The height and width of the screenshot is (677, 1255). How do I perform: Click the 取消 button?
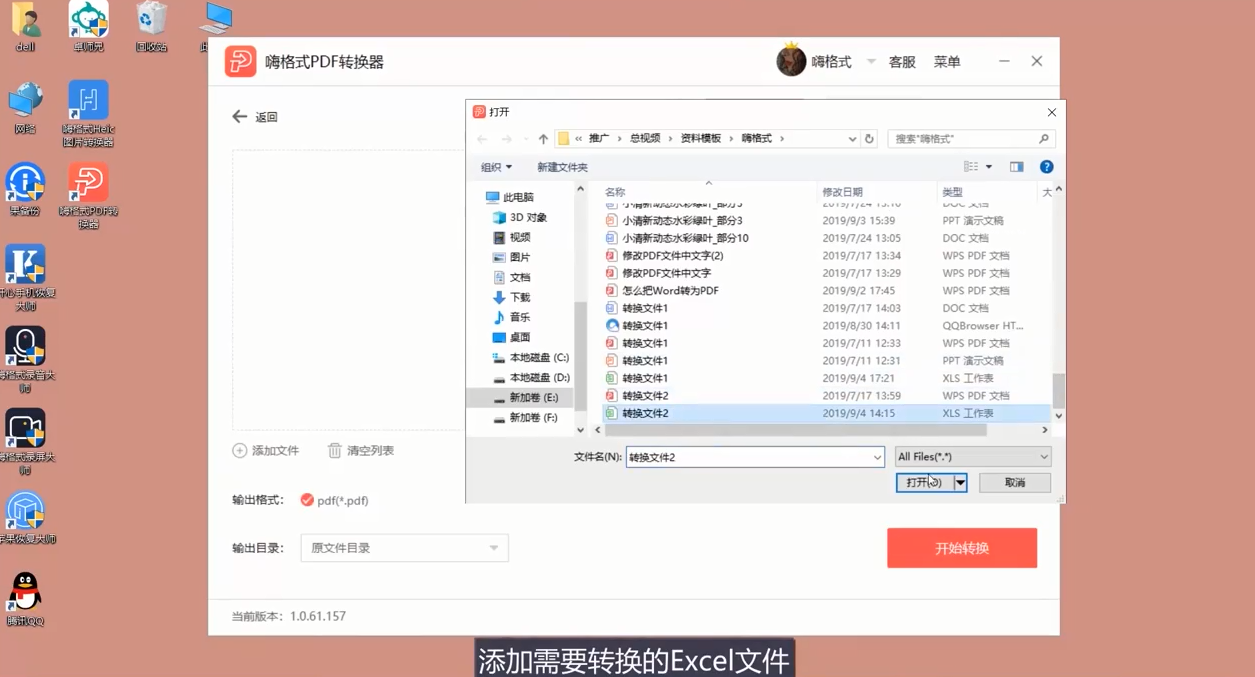1015,483
